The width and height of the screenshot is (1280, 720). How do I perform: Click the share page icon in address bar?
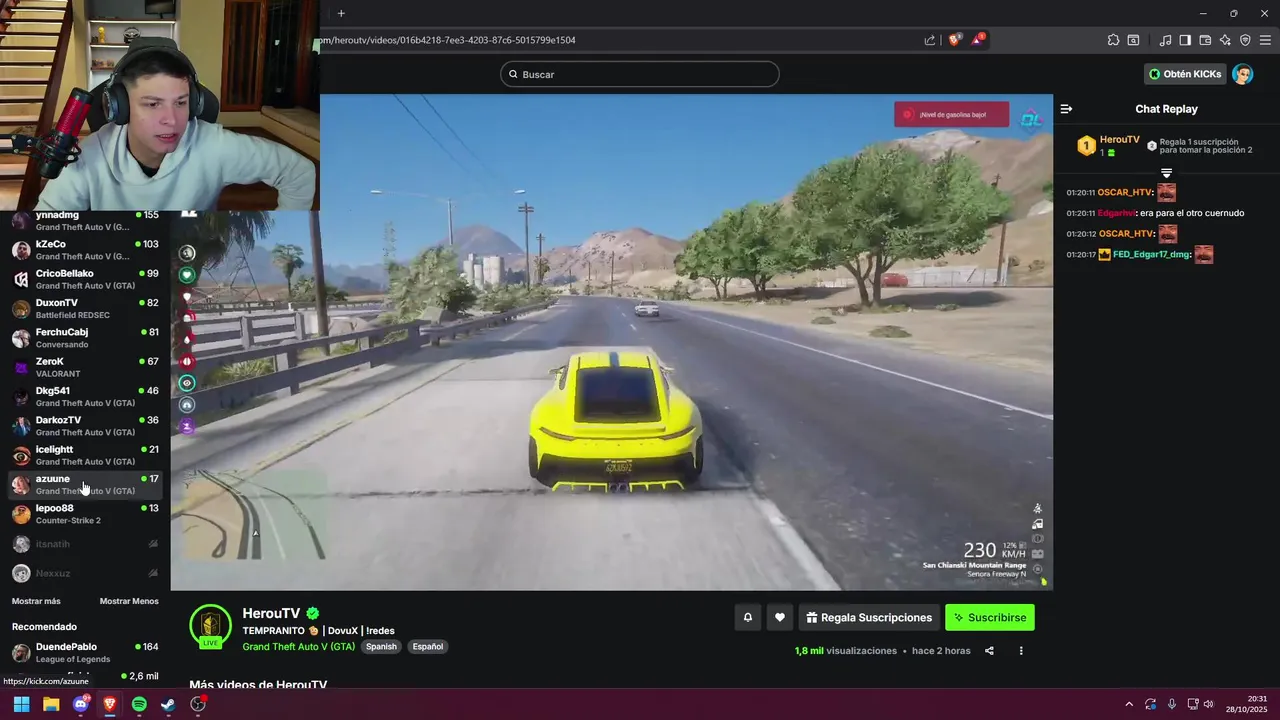930,40
